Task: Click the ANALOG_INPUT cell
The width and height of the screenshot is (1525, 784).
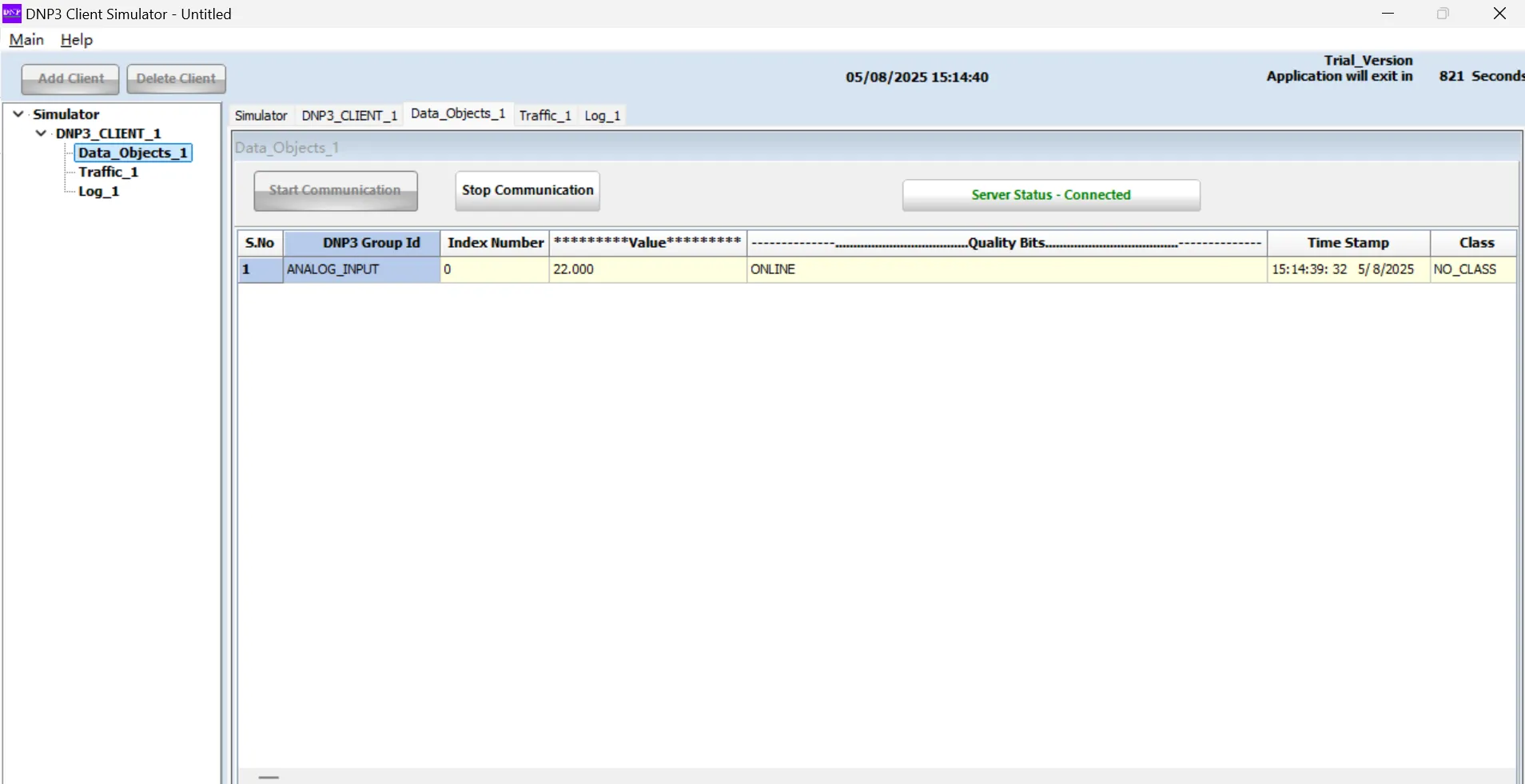Action: tap(362, 269)
